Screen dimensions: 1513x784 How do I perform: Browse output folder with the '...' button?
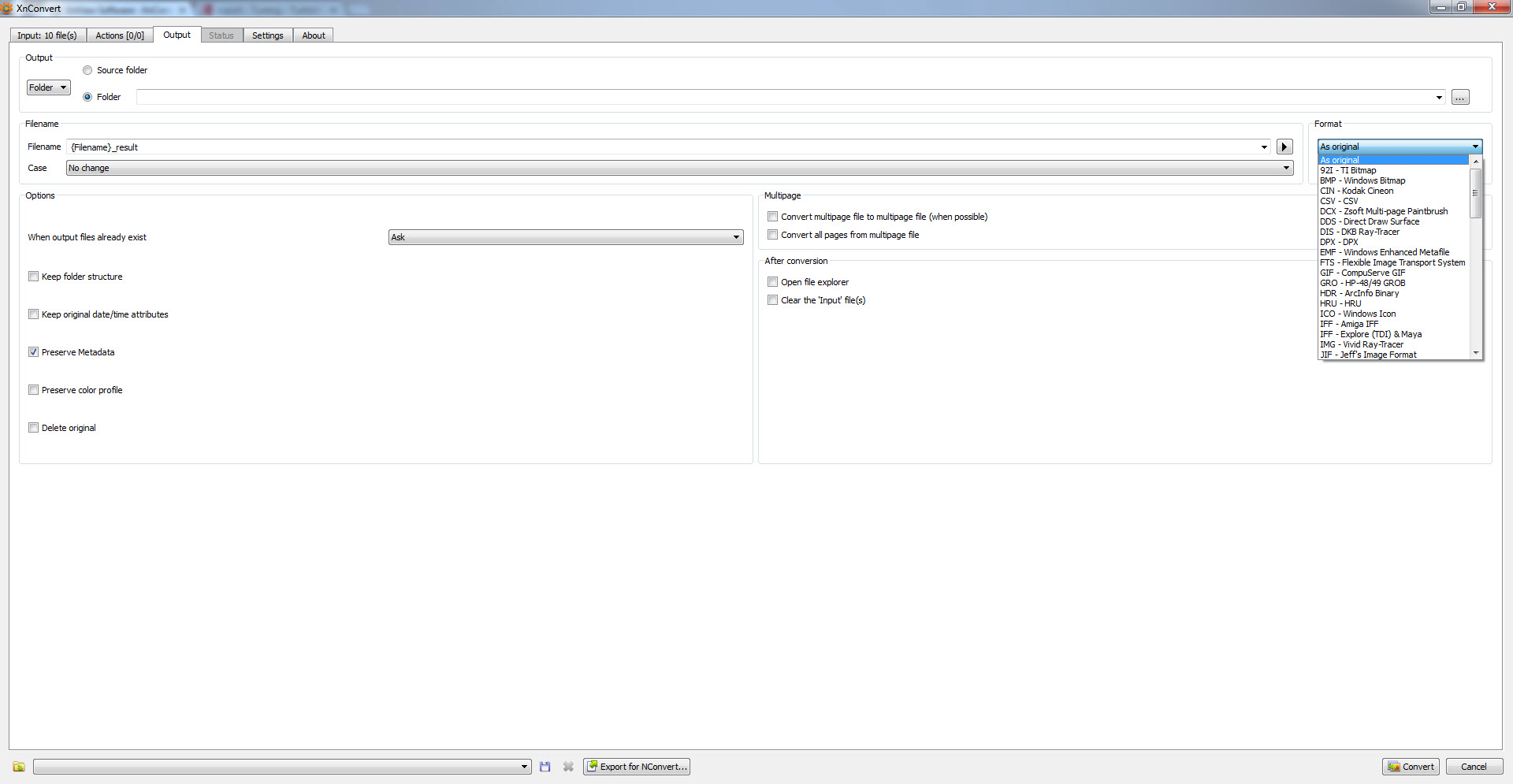(x=1460, y=97)
